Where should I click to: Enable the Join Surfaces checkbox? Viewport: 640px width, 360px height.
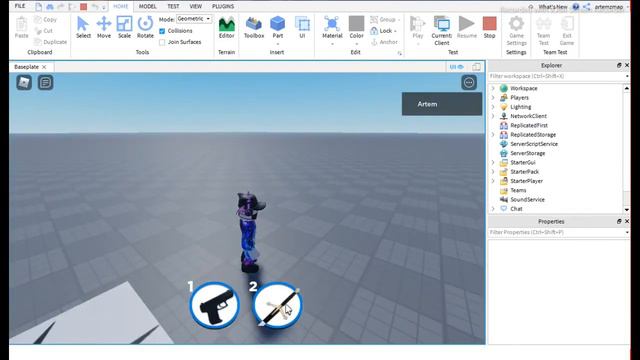(x=162, y=42)
